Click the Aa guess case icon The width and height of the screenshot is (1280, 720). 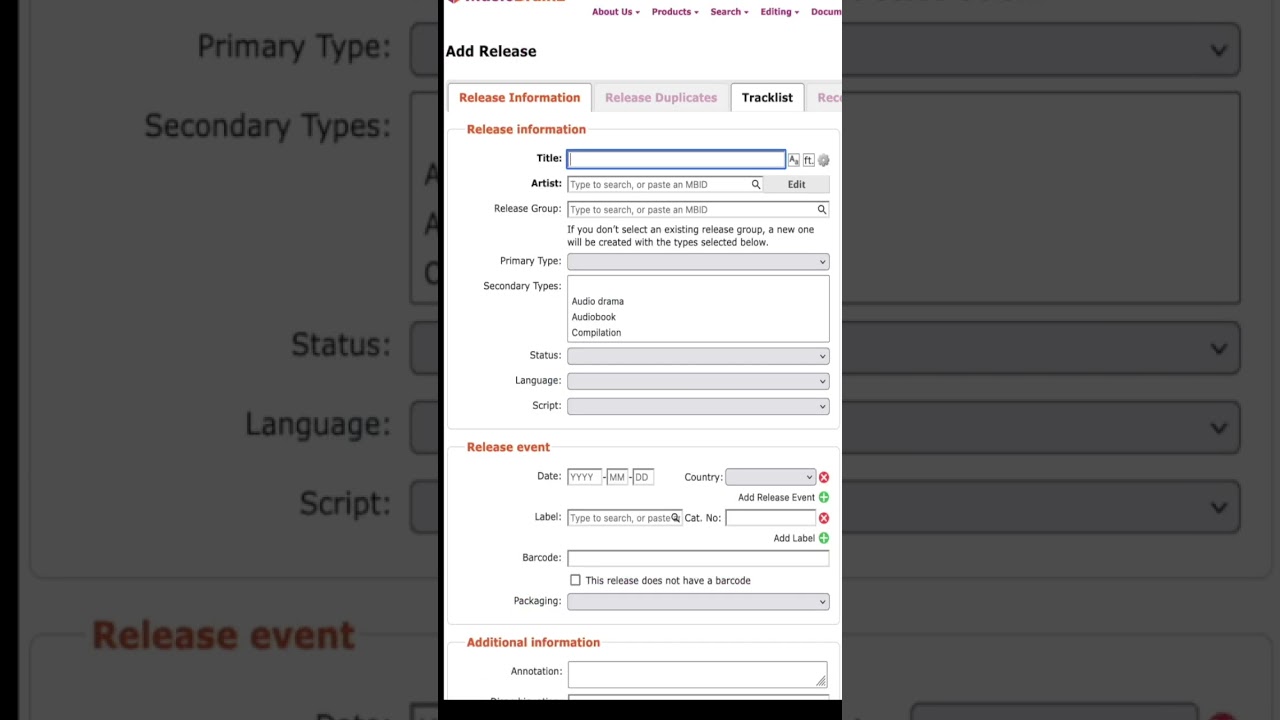(x=793, y=160)
